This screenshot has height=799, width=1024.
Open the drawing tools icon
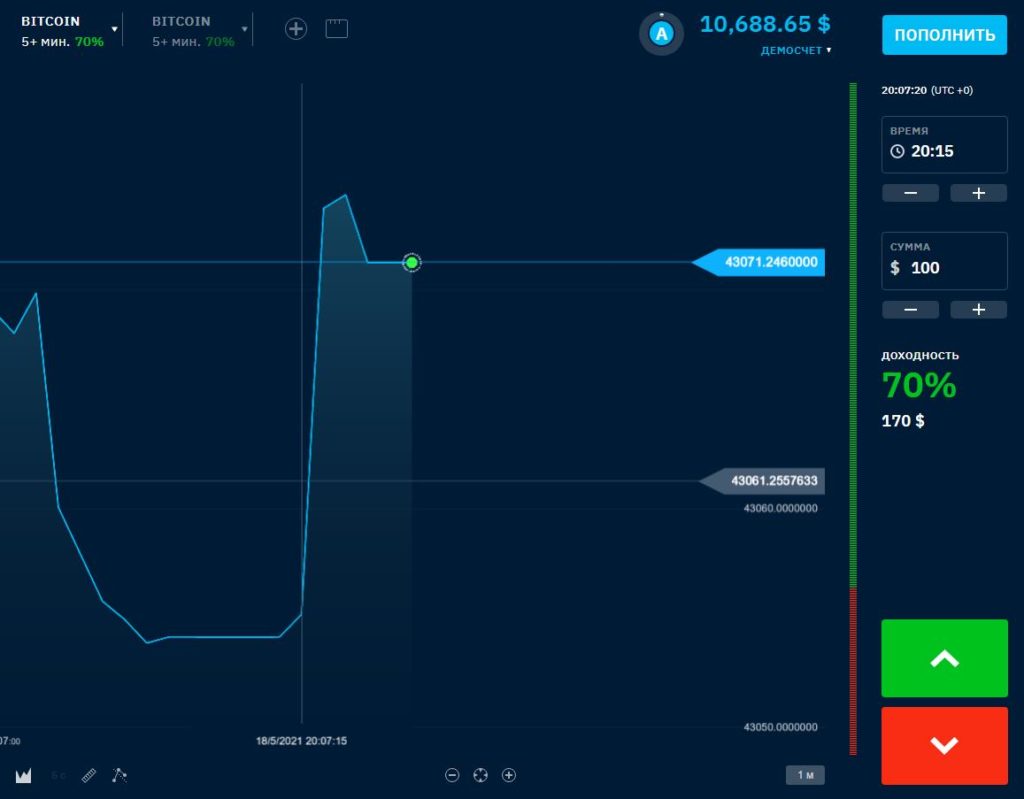pos(119,775)
